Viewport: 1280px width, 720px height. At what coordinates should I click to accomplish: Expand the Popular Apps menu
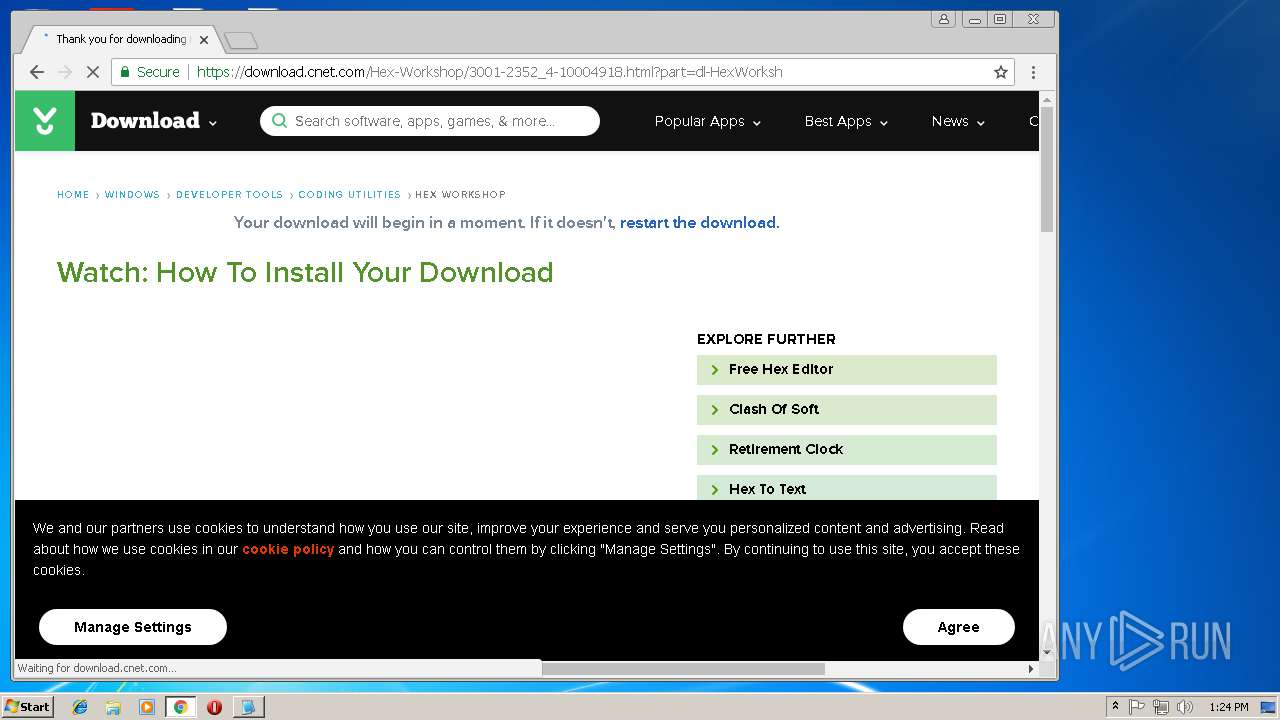pos(708,121)
